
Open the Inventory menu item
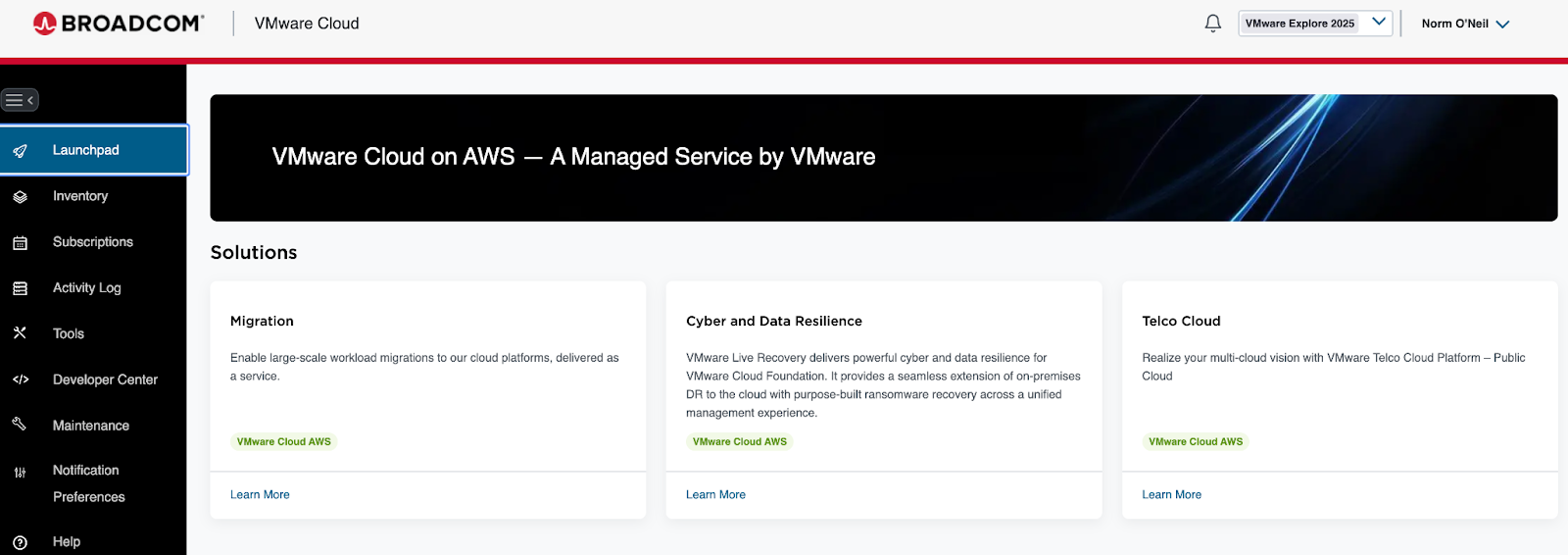[80, 196]
